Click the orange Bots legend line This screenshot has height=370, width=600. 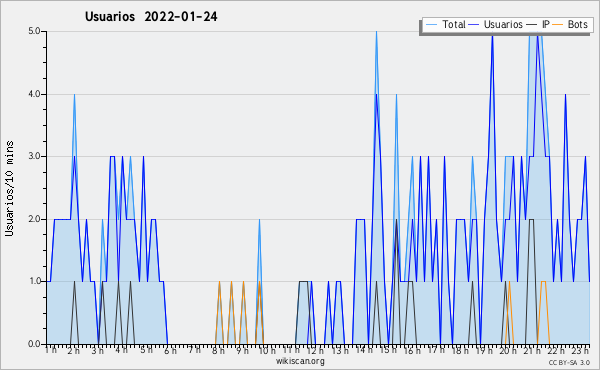point(558,24)
